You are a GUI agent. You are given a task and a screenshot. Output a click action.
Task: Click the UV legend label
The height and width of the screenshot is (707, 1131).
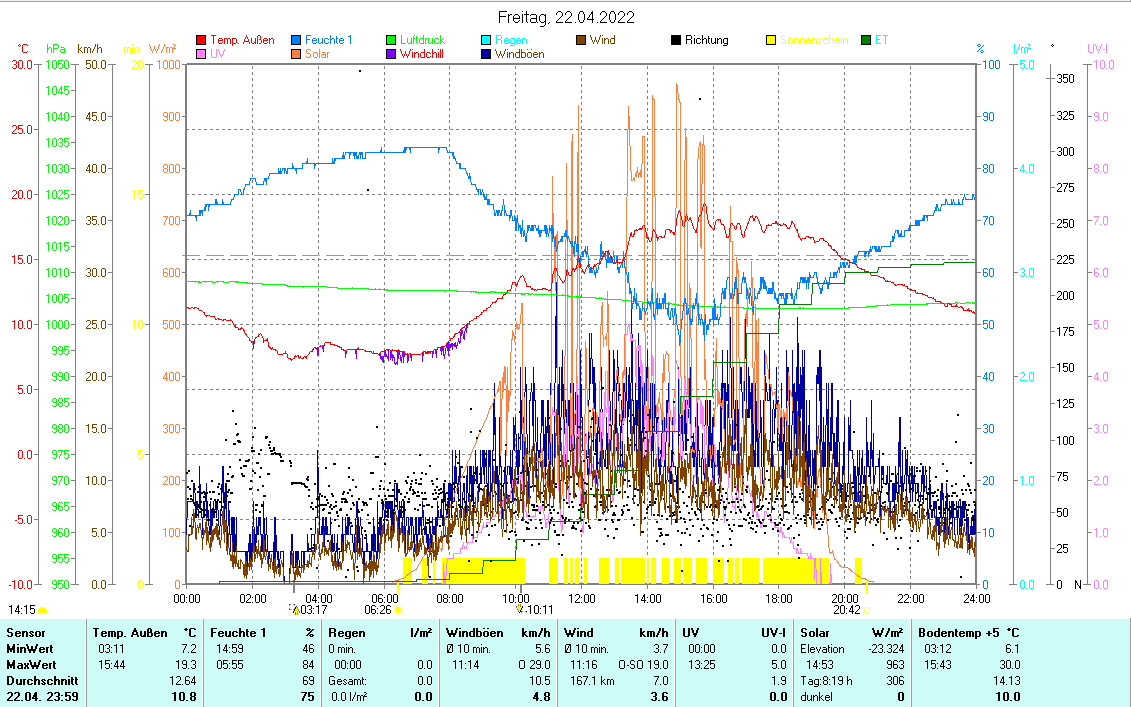coord(218,54)
